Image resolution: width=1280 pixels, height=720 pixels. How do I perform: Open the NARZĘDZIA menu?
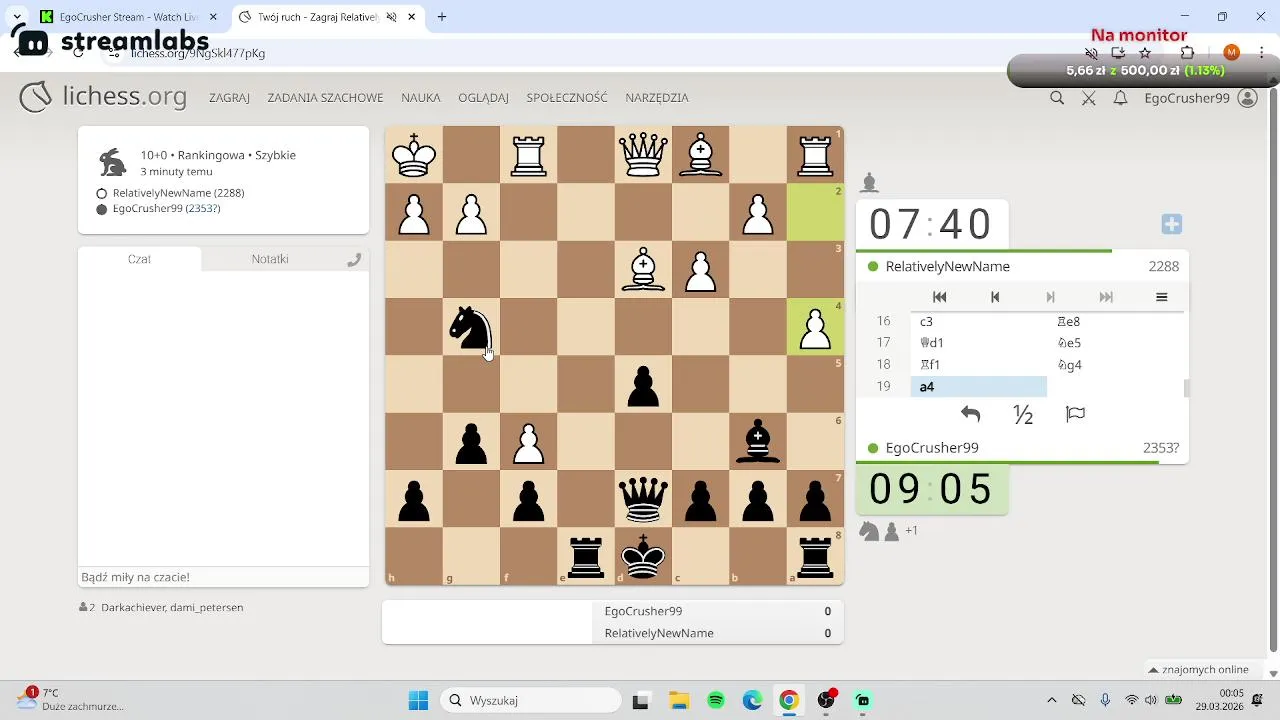tap(657, 98)
